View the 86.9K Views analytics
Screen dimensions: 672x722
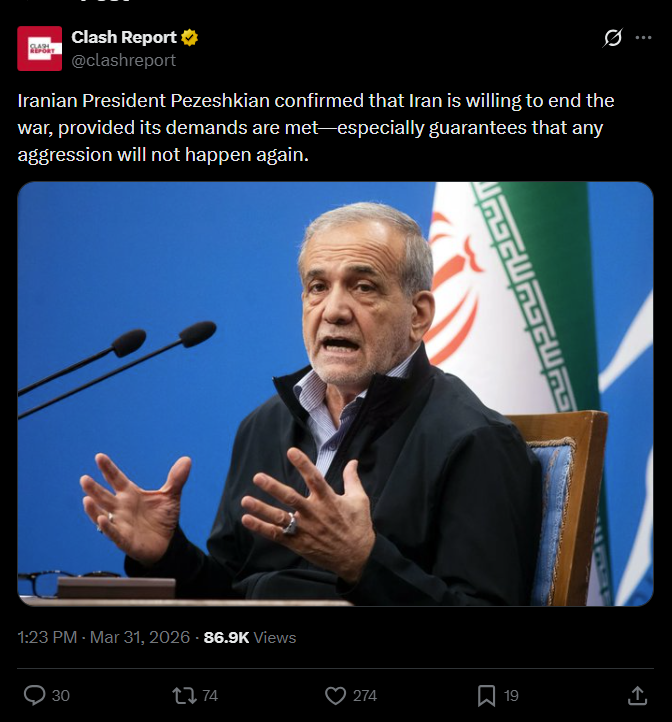[x=250, y=637]
